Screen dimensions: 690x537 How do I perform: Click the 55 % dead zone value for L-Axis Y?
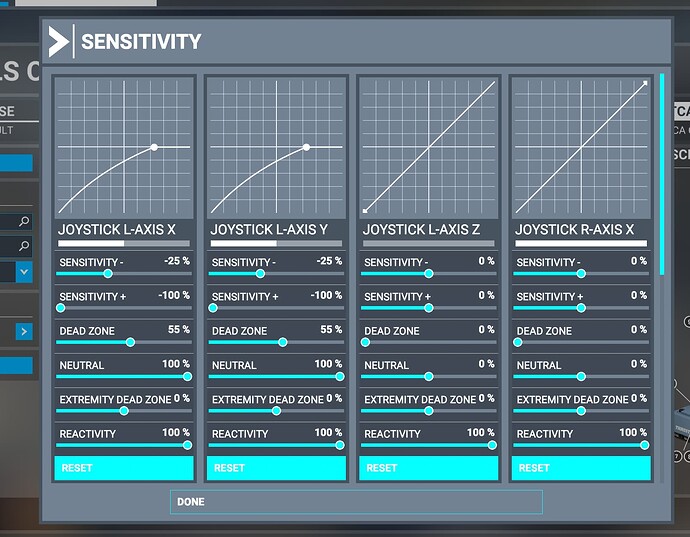(331, 330)
